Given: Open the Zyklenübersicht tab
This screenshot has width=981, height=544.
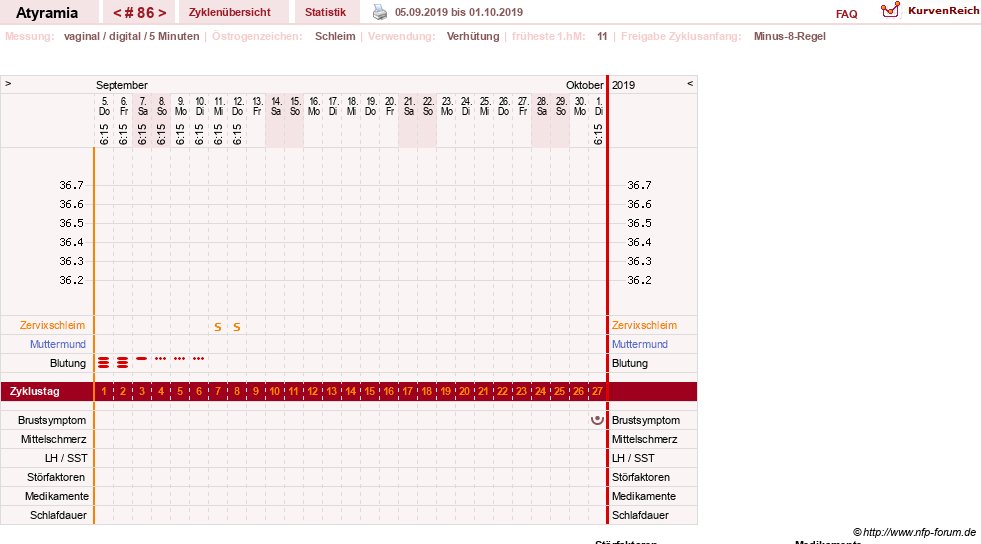Looking at the screenshot, I should [x=230, y=12].
